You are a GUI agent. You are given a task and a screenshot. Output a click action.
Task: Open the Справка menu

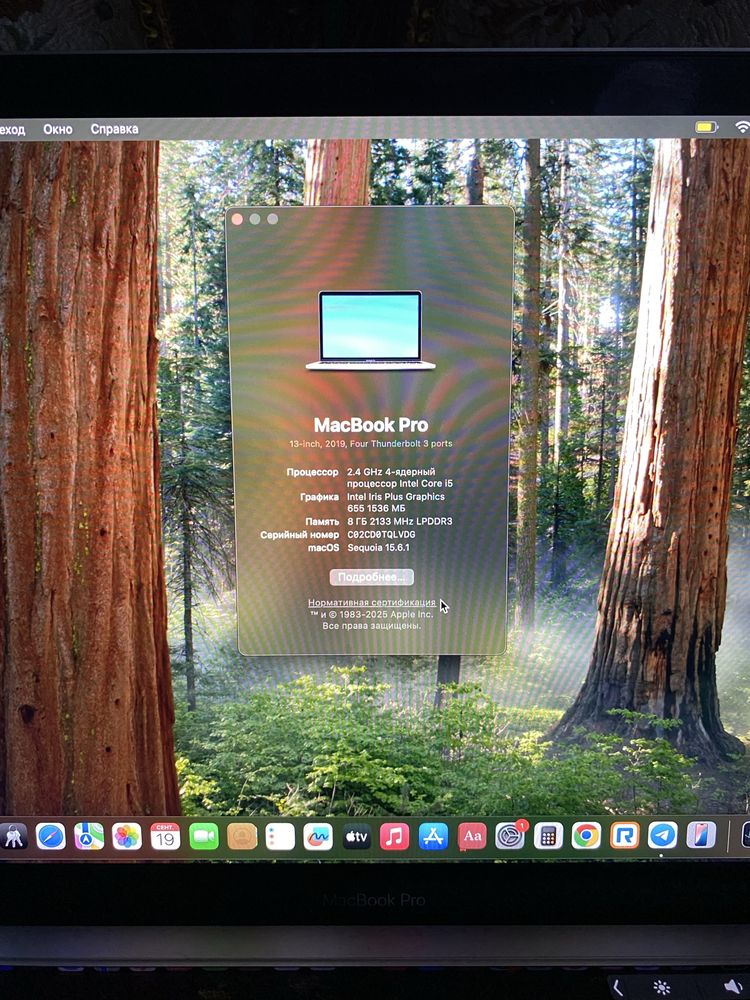point(114,129)
